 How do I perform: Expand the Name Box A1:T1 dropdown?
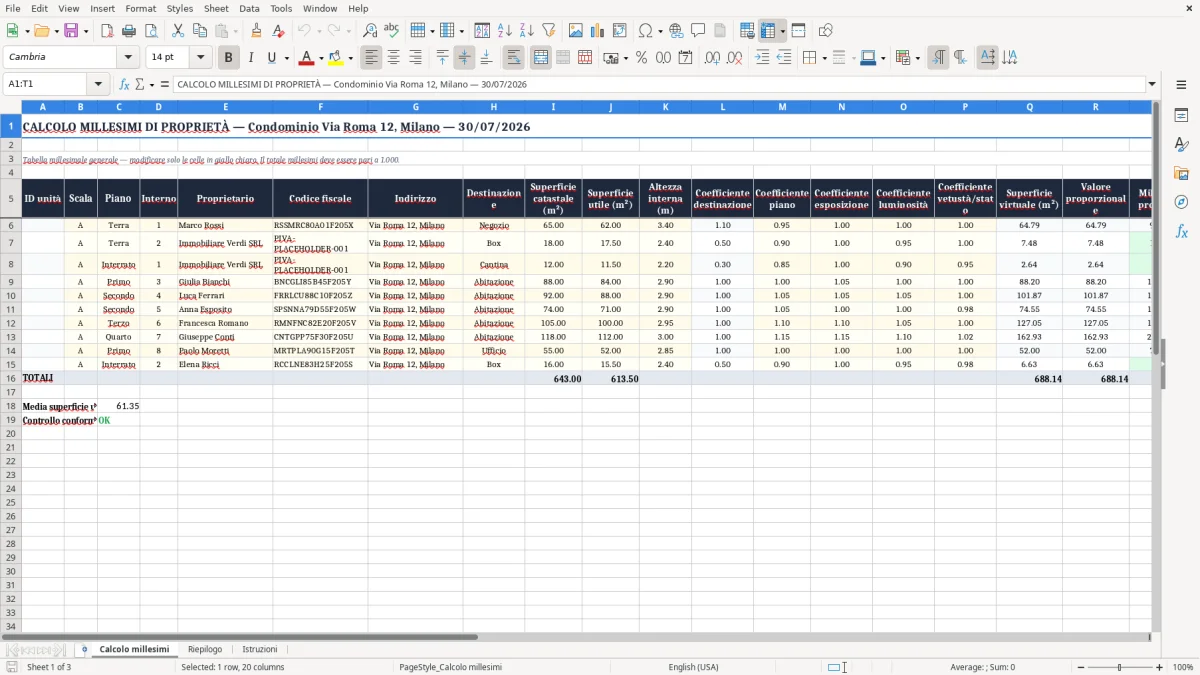(97, 84)
